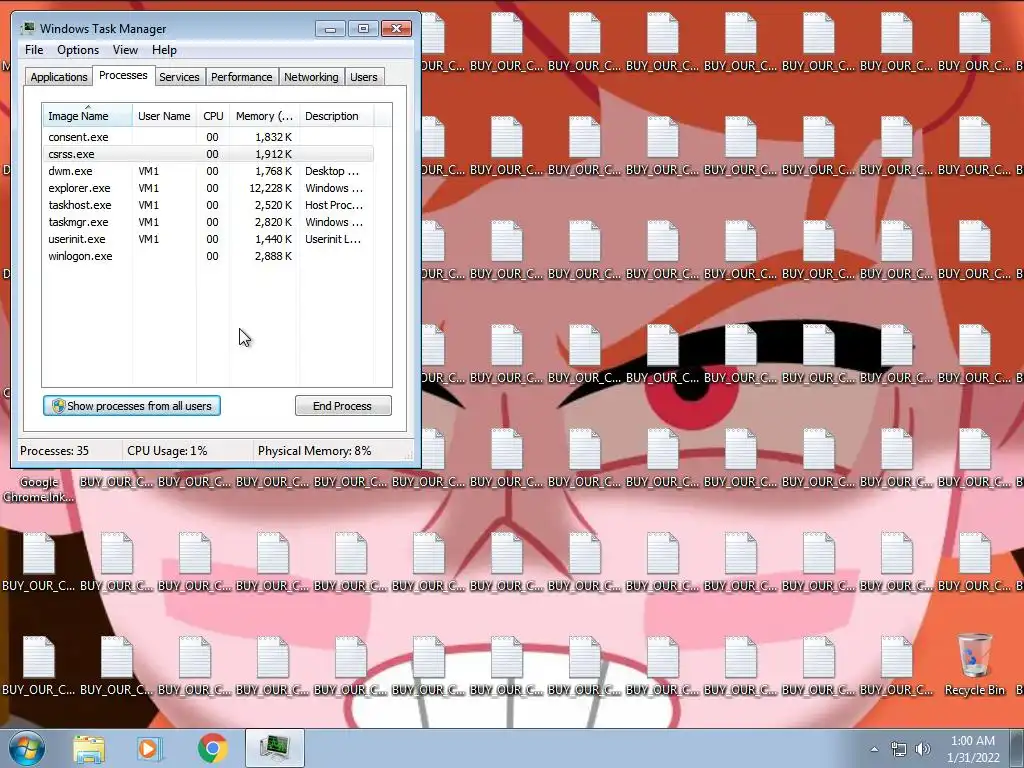This screenshot has width=1024, height=768.
Task: Open the File menu
Action: 34,50
